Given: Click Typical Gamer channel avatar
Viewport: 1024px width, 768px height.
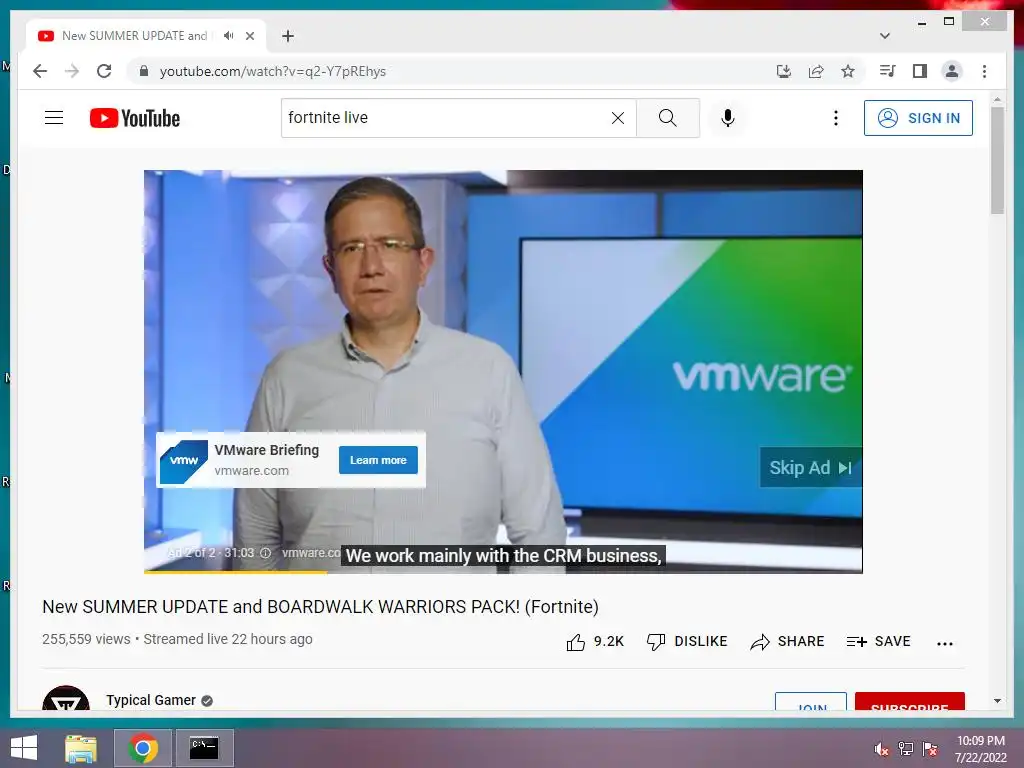Looking at the screenshot, I should 66,698.
